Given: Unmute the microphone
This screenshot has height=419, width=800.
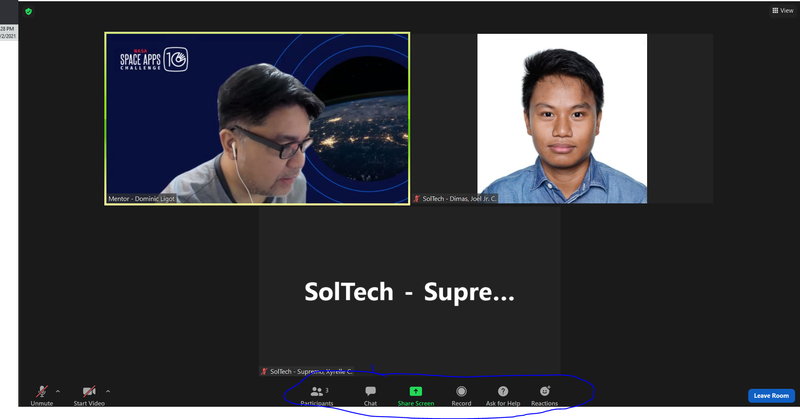Looking at the screenshot, I should pos(42,395).
